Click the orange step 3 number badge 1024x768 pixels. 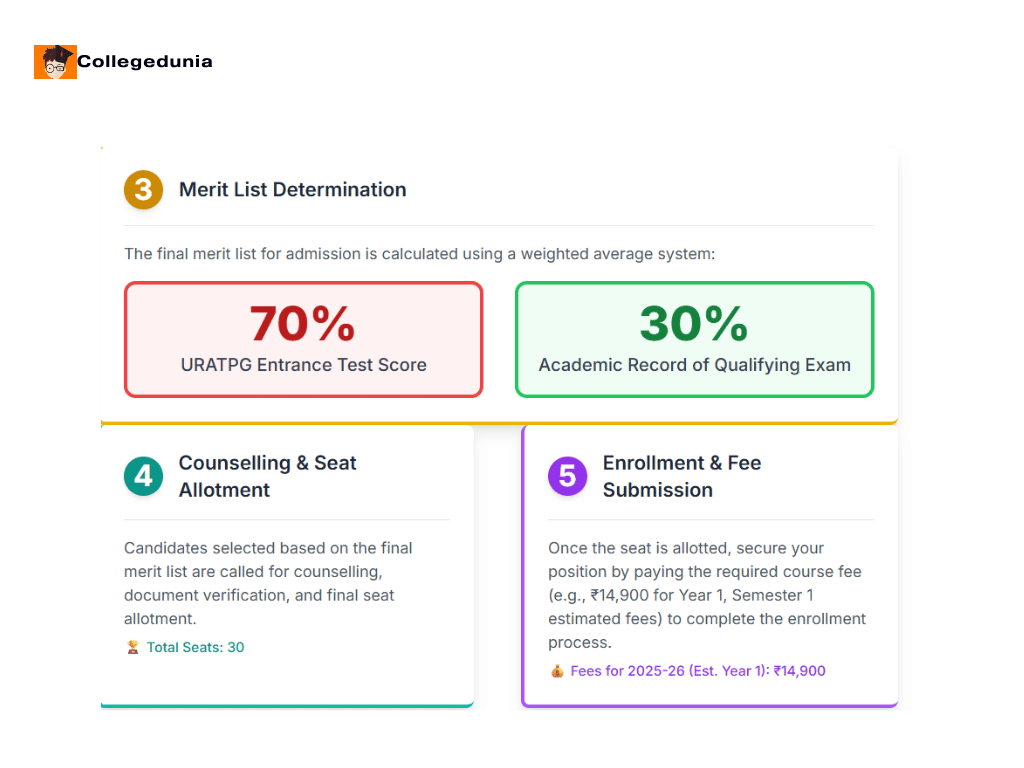(x=143, y=190)
